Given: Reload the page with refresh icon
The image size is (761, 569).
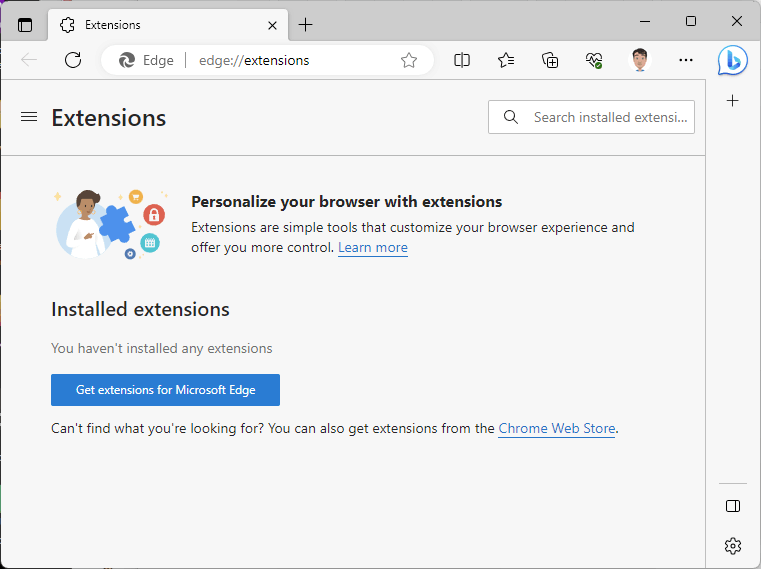Looking at the screenshot, I should [73, 60].
